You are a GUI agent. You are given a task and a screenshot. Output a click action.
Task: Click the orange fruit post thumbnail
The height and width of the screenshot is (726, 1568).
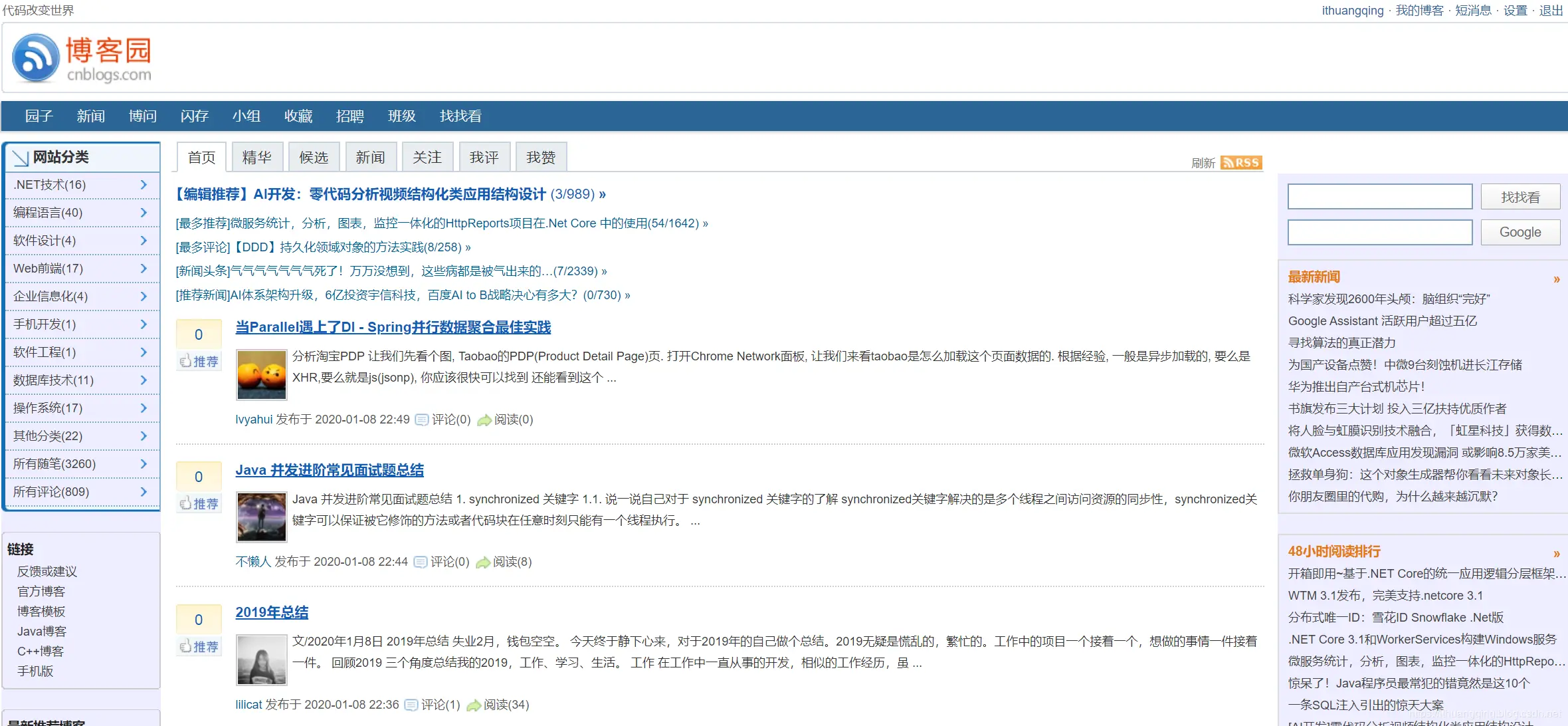pos(262,374)
